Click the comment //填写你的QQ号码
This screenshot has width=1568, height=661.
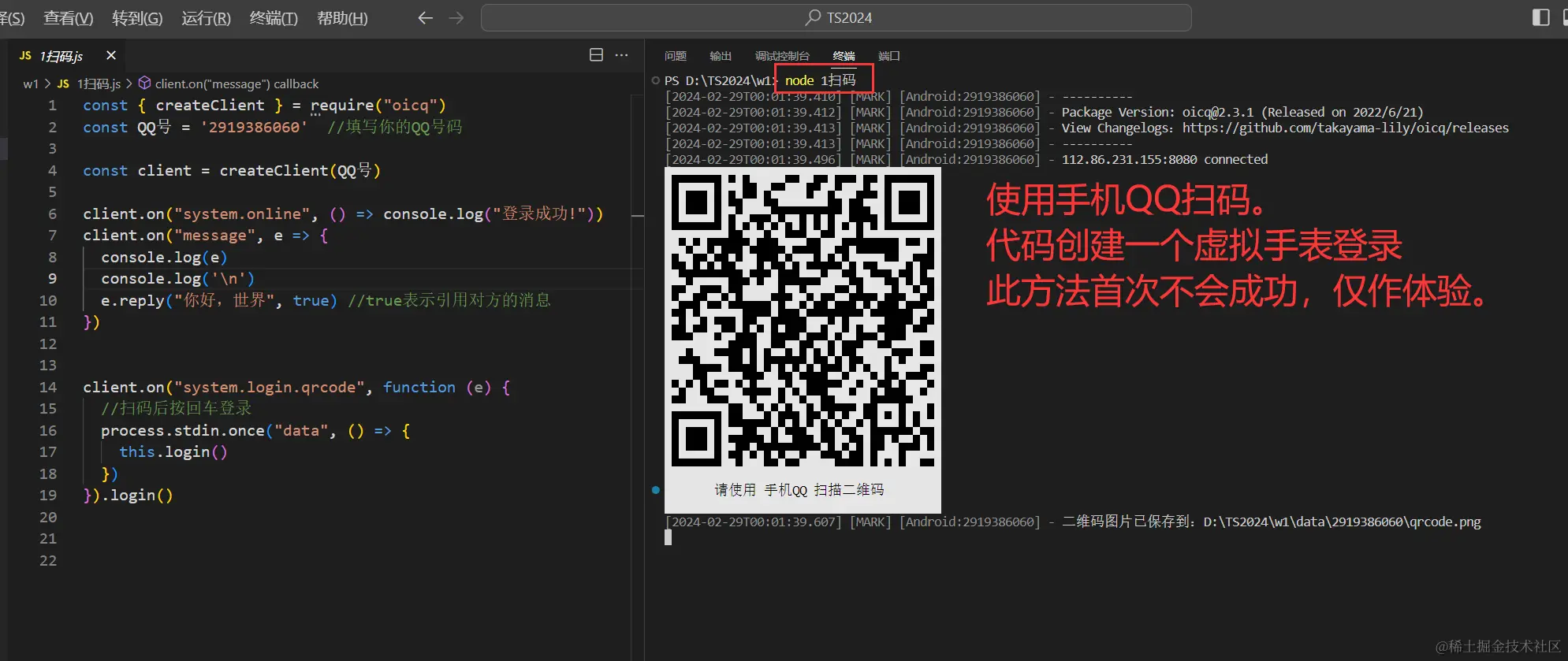pos(395,127)
